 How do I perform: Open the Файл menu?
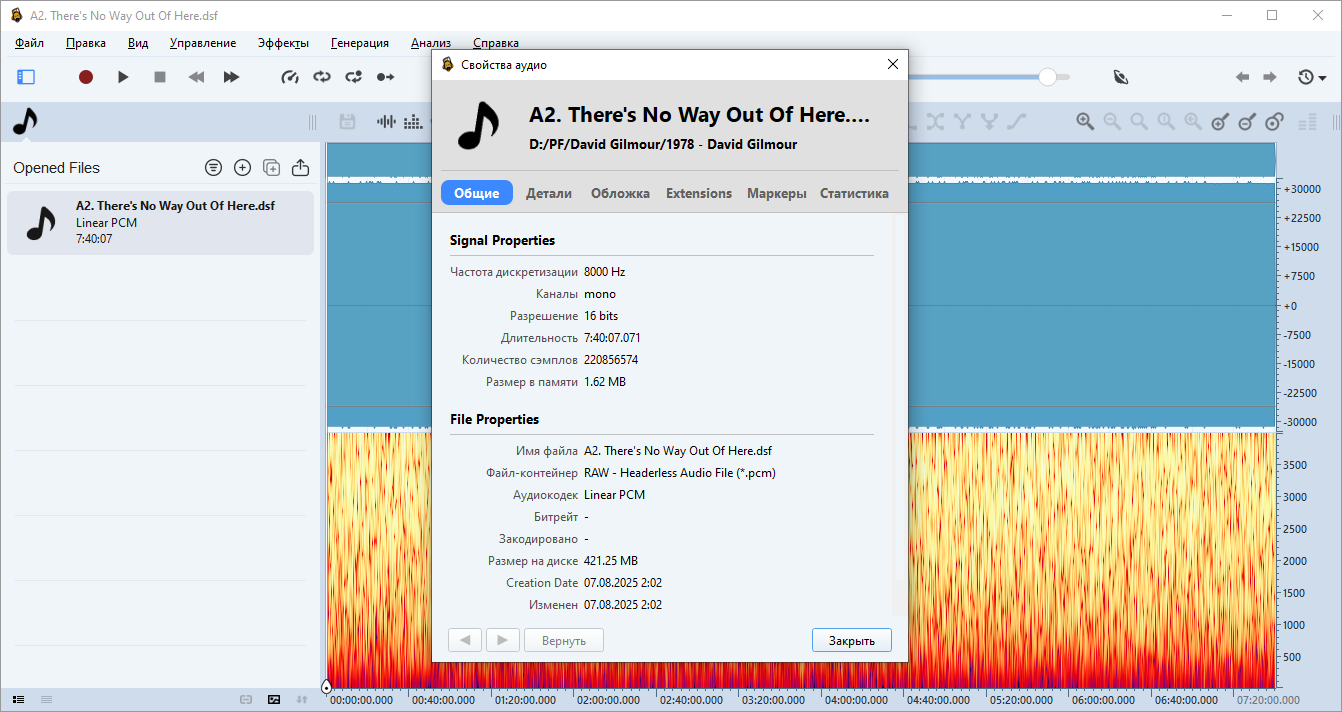29,43
